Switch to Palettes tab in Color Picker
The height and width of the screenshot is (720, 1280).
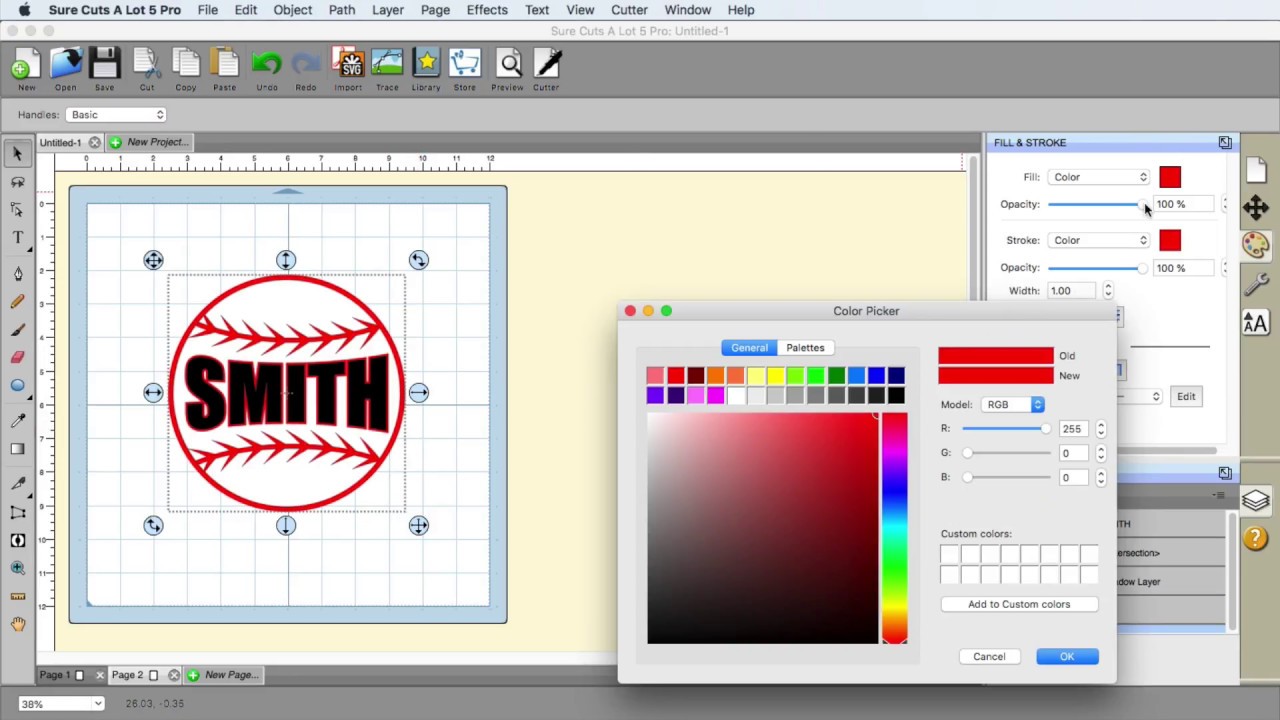805,348
